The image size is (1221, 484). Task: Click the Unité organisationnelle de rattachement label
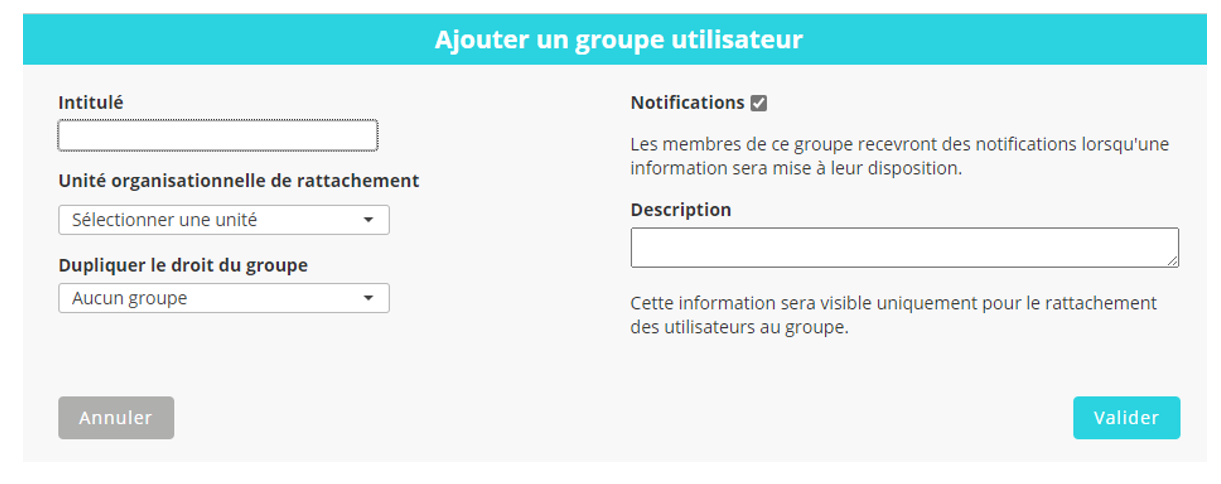click(x=239, y=181)
